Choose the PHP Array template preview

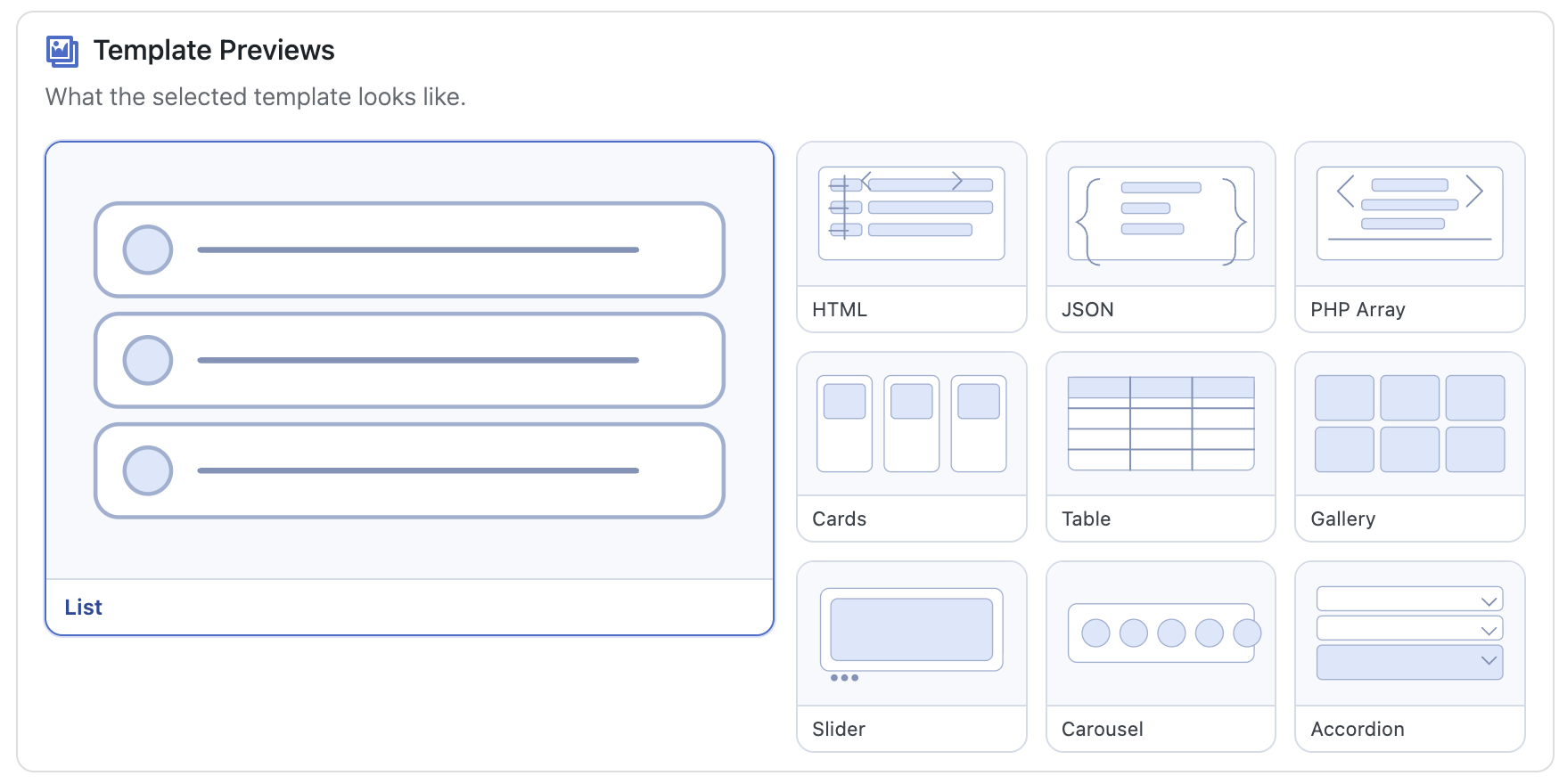(1409, 237)
